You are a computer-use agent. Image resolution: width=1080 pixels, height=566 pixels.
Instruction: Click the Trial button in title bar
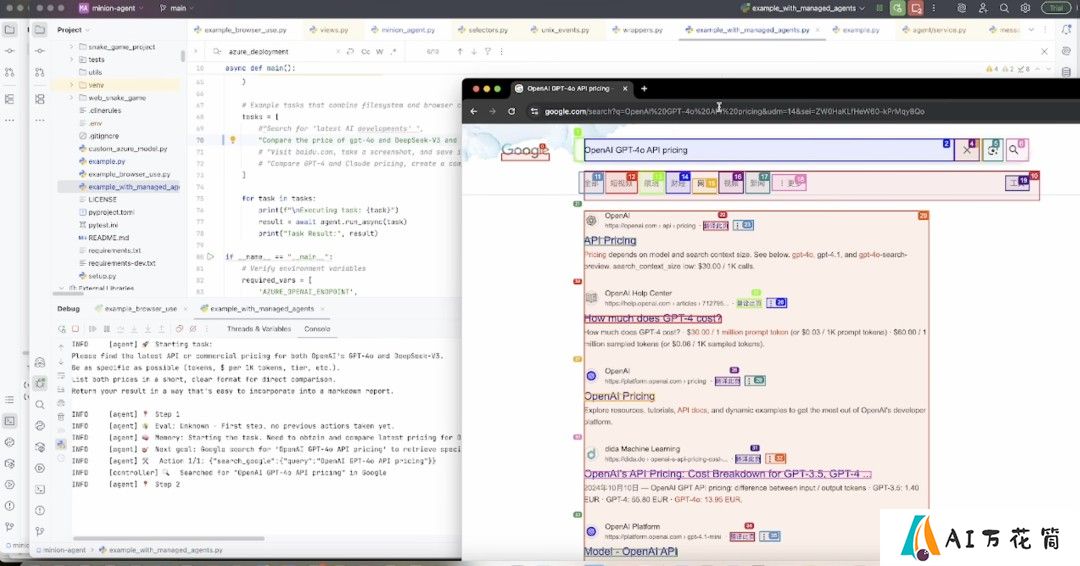click(1056, 8)
